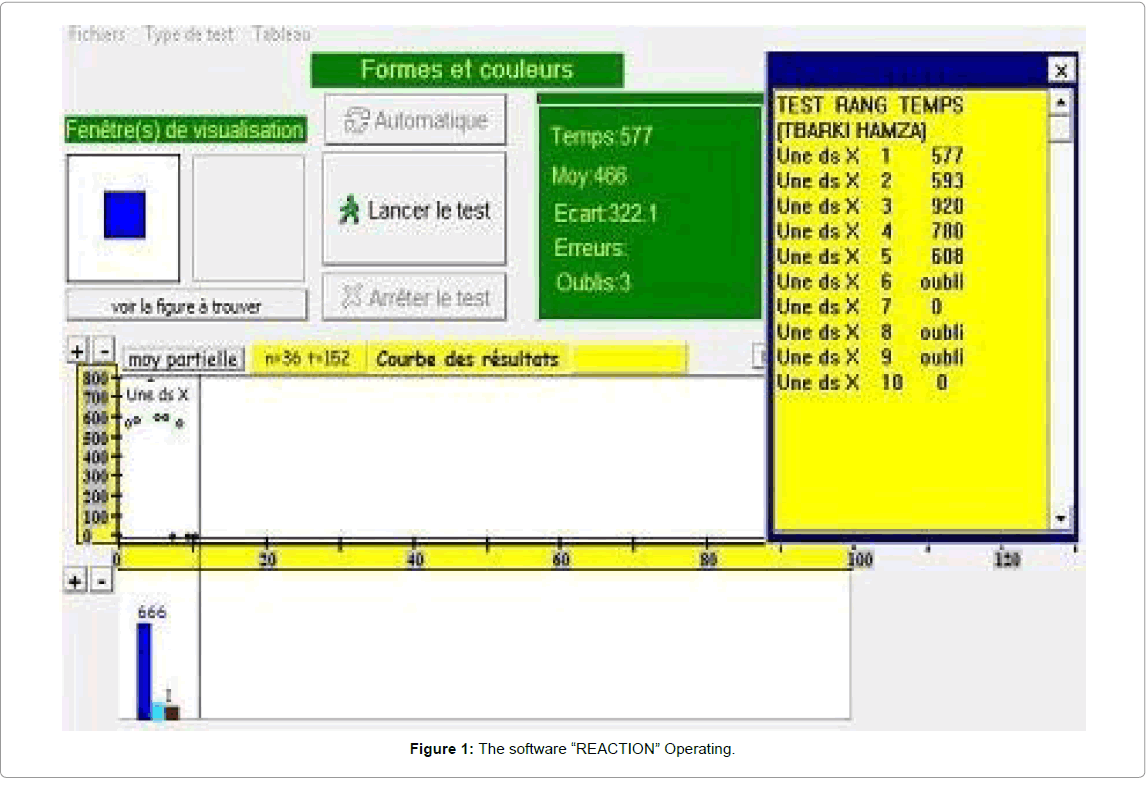Click the blue square in visualization window
This screenshot has width=1148, height=790.
pos(125,215)
